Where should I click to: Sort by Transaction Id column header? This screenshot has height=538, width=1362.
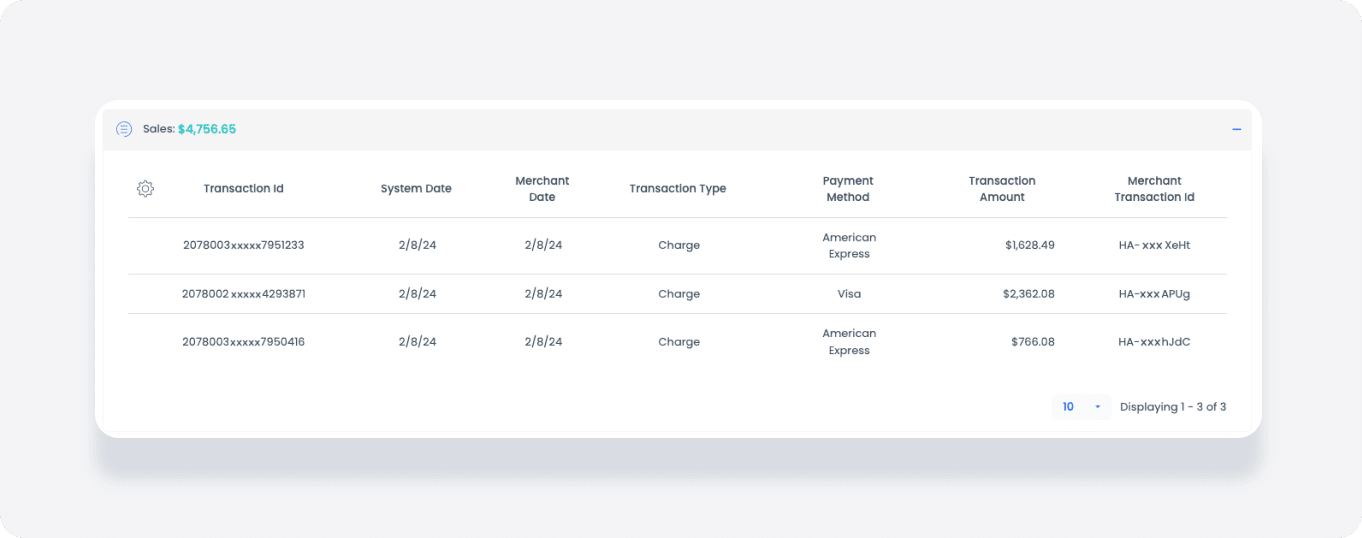(243, 189)
